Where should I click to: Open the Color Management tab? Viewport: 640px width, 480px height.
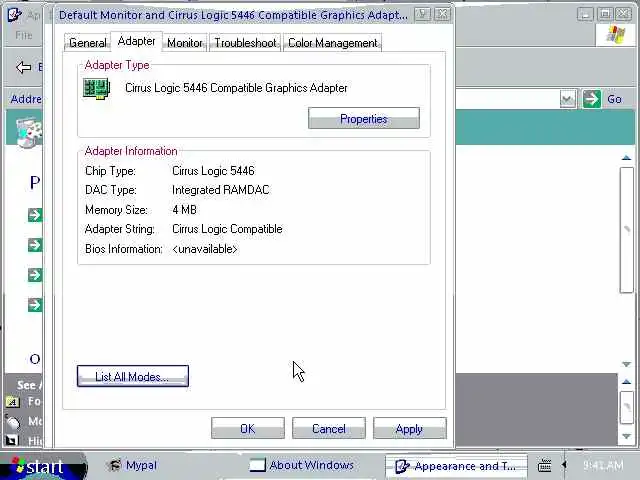click(x=332, y=42)
